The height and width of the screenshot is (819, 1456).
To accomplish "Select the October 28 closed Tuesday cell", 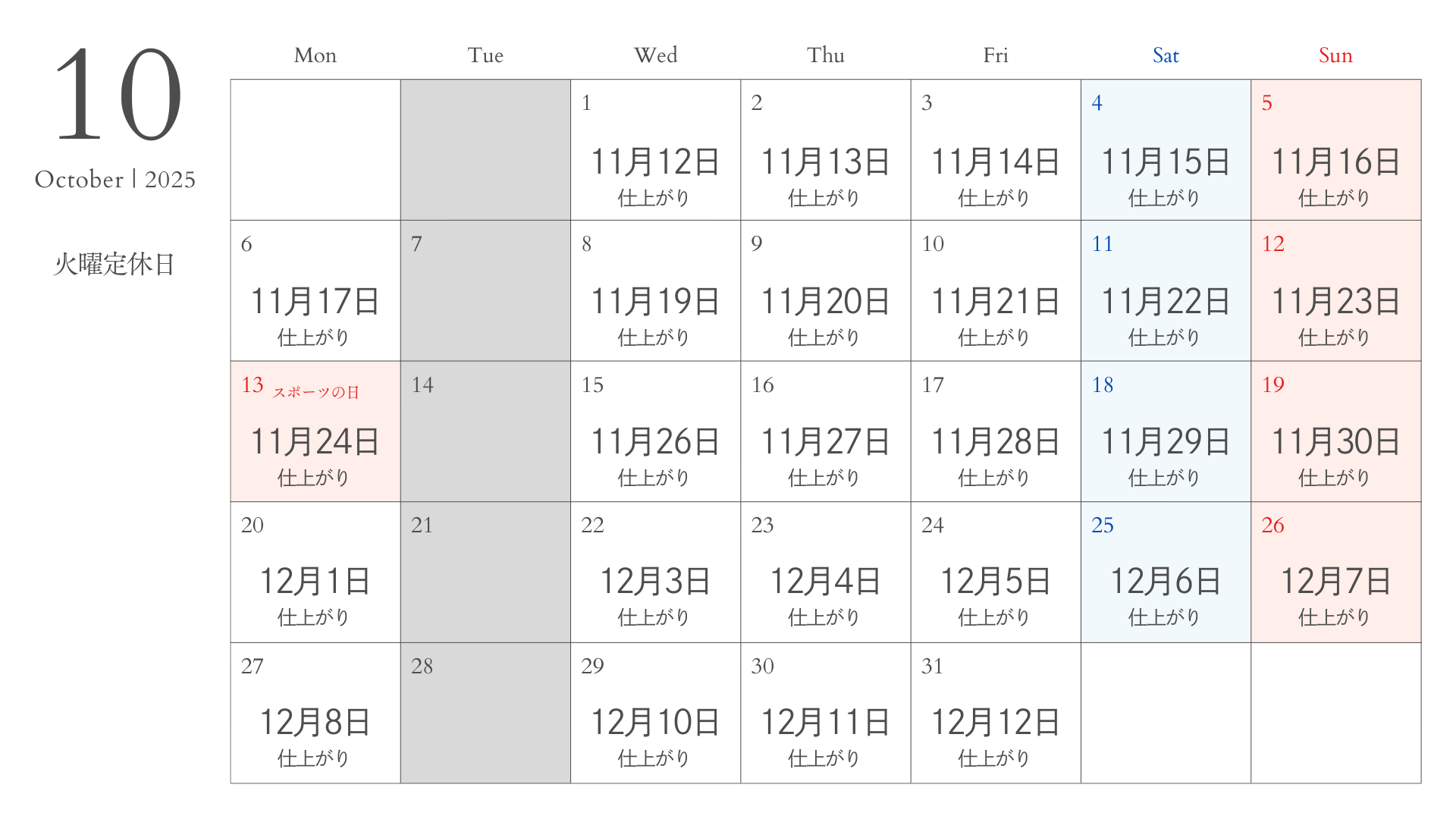I will (485, 713).
